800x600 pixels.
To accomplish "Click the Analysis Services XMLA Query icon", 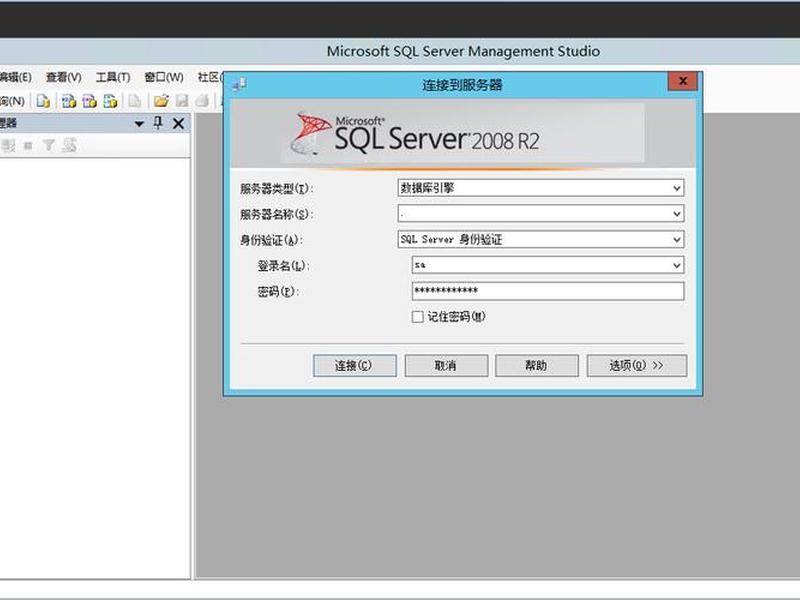I will click(110, 101).
